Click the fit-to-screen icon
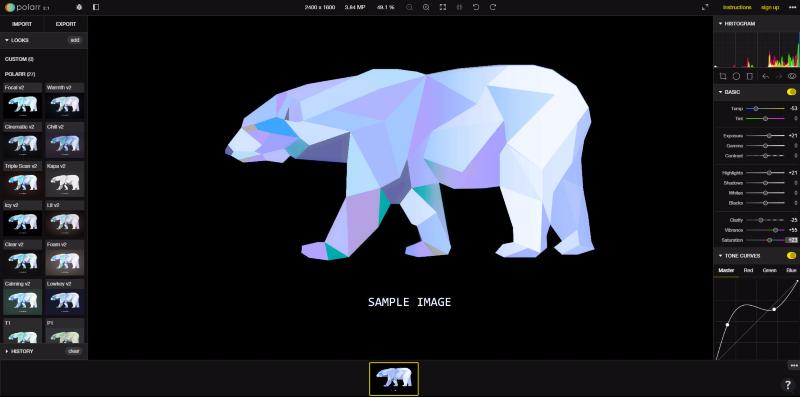 [x=443, y=7]
